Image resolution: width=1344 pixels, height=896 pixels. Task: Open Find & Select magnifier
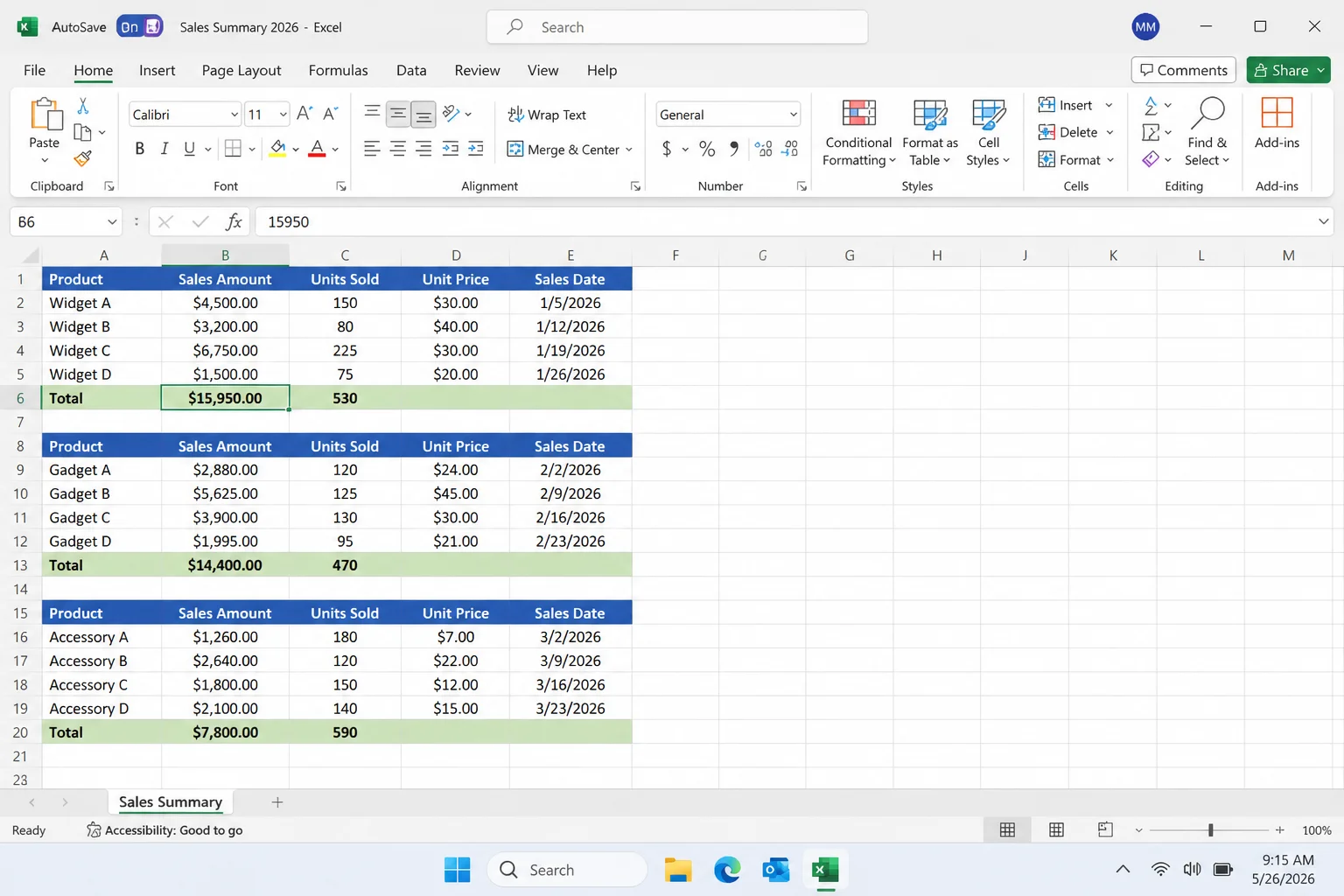[x=1207, y=133]
